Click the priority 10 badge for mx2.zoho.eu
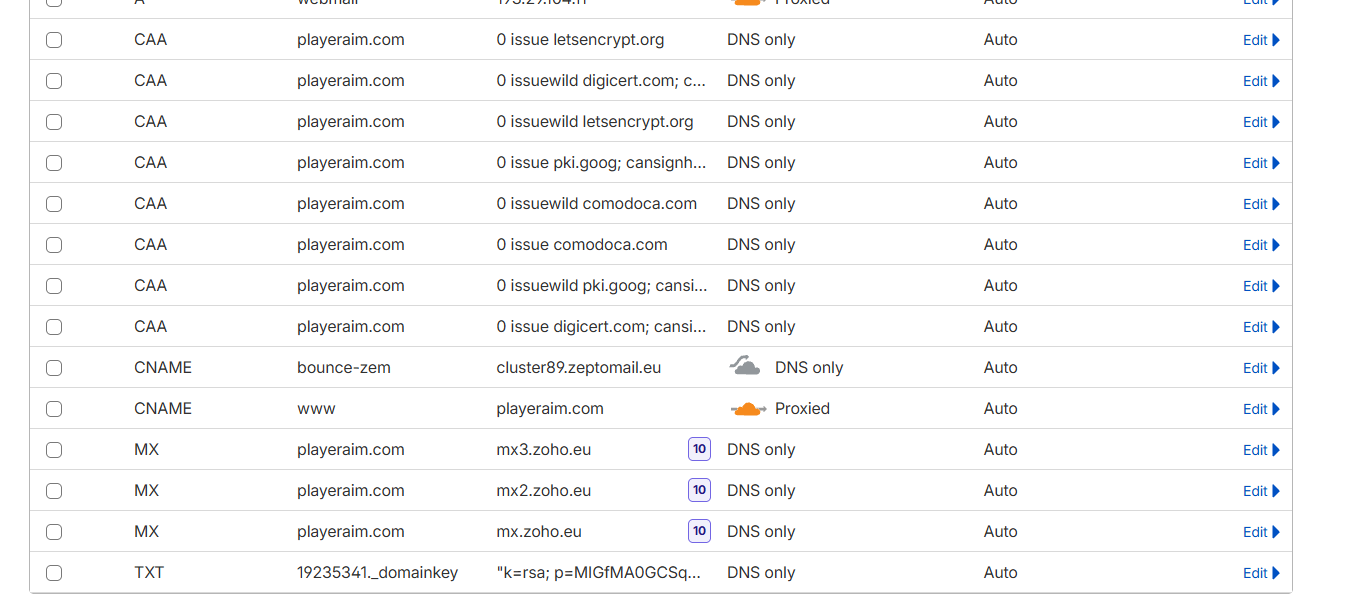Viewport: 1350px width, 605px height. pos(699,490)
